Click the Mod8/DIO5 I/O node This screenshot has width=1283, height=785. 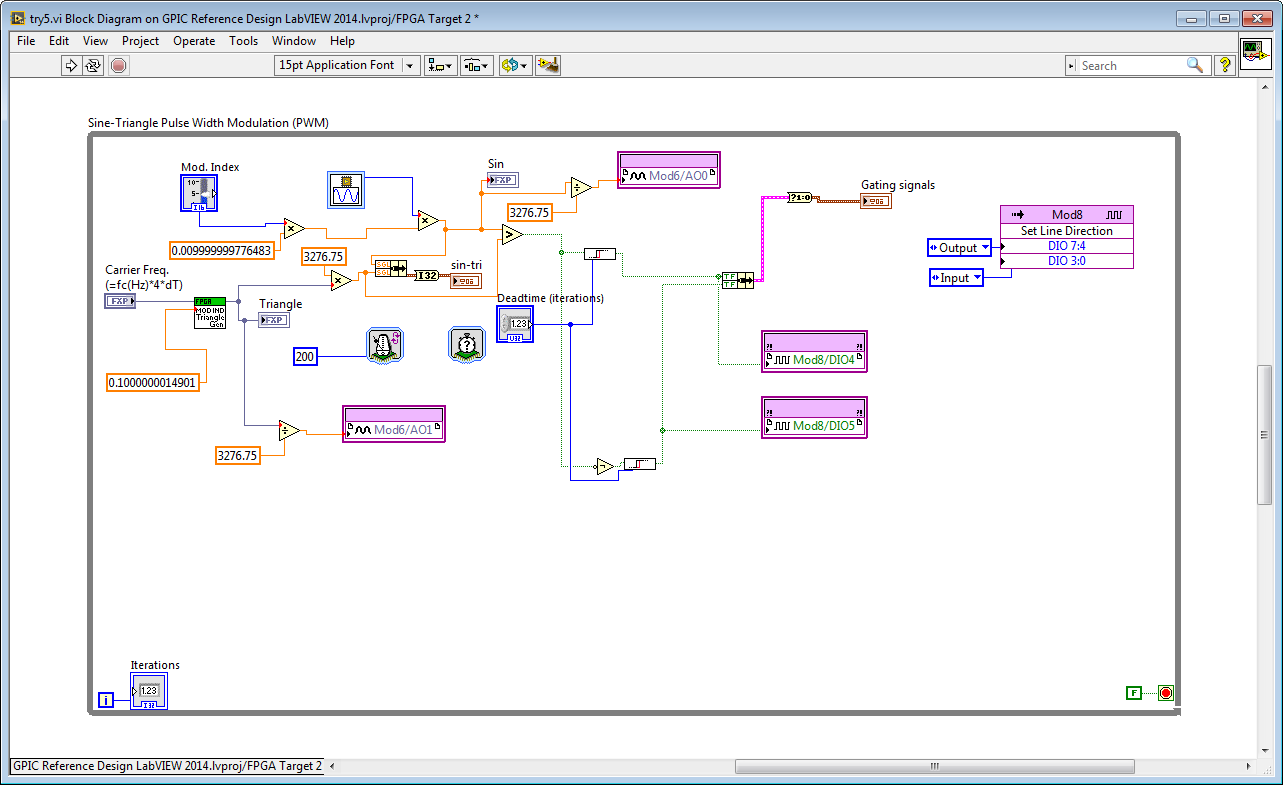click(x=814, y=418)
